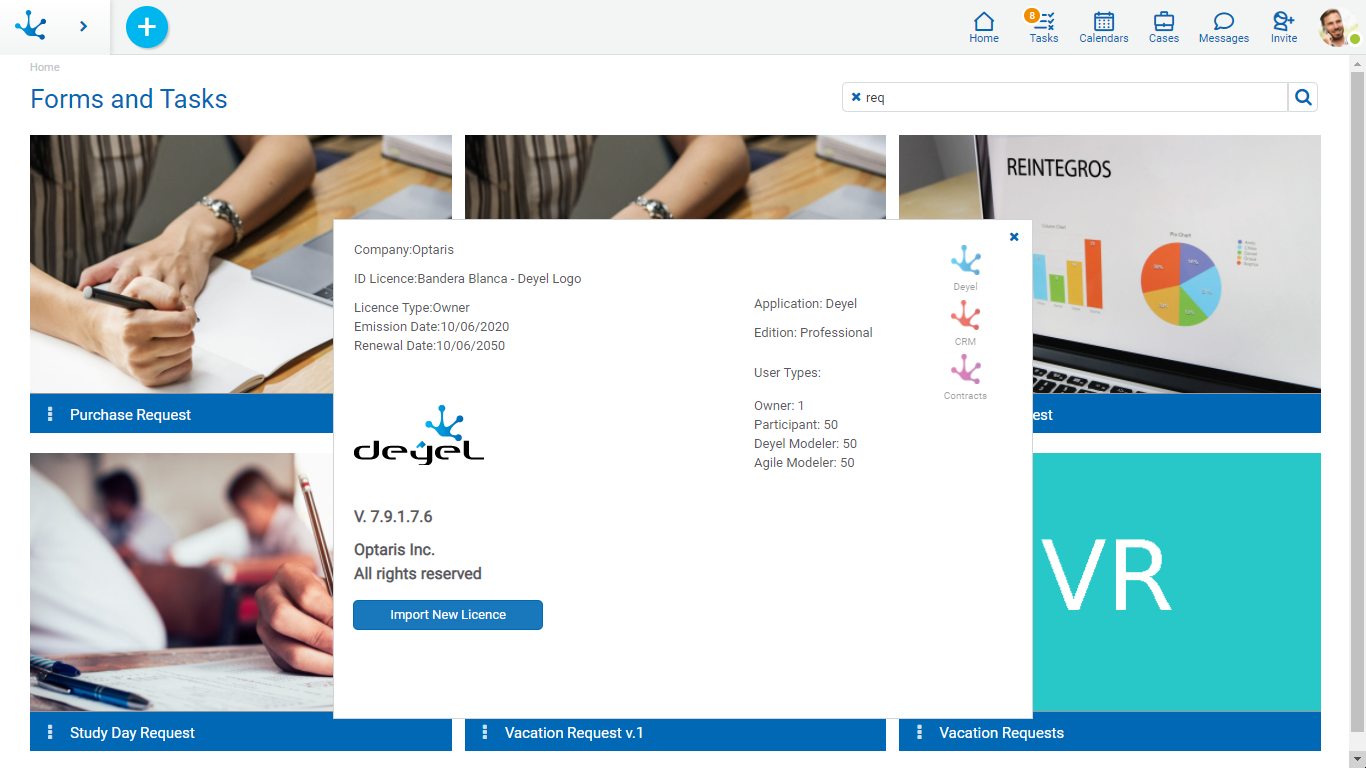The width and height of the screenshot is (1366, 768).
Task: Open the Tasks list icon
Action: click(x=1043, y=27)
